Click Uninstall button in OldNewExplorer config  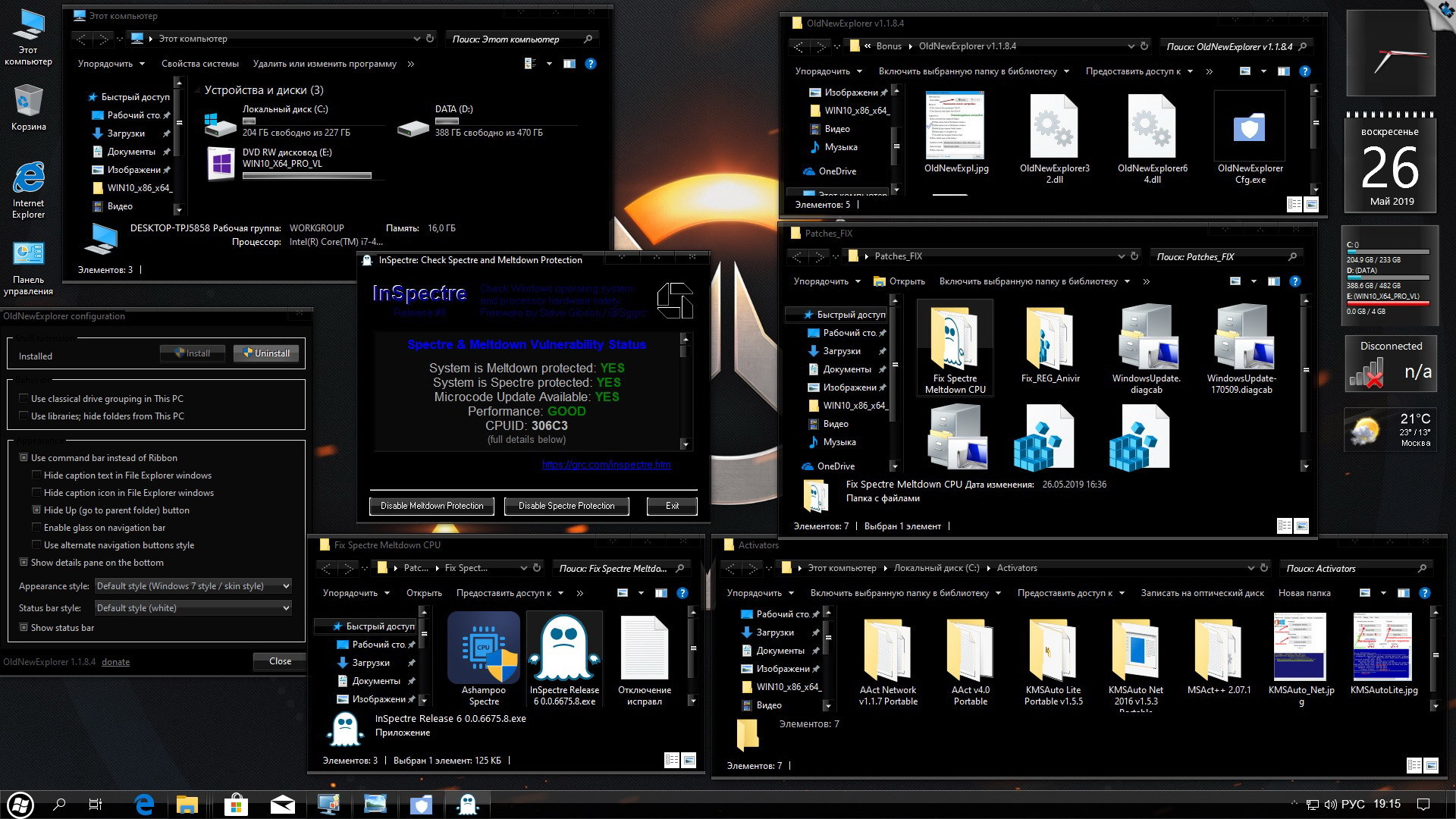tap(266, 353)
